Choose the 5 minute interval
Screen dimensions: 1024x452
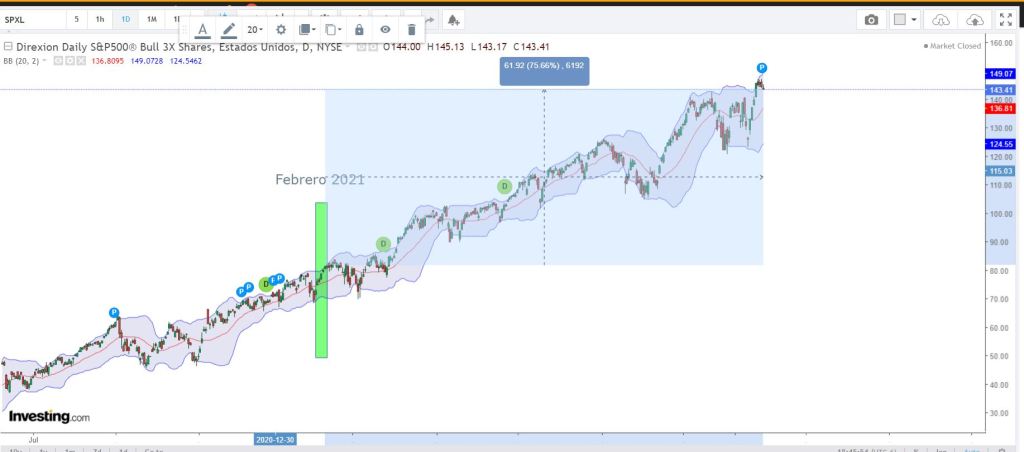click(77, 20)
